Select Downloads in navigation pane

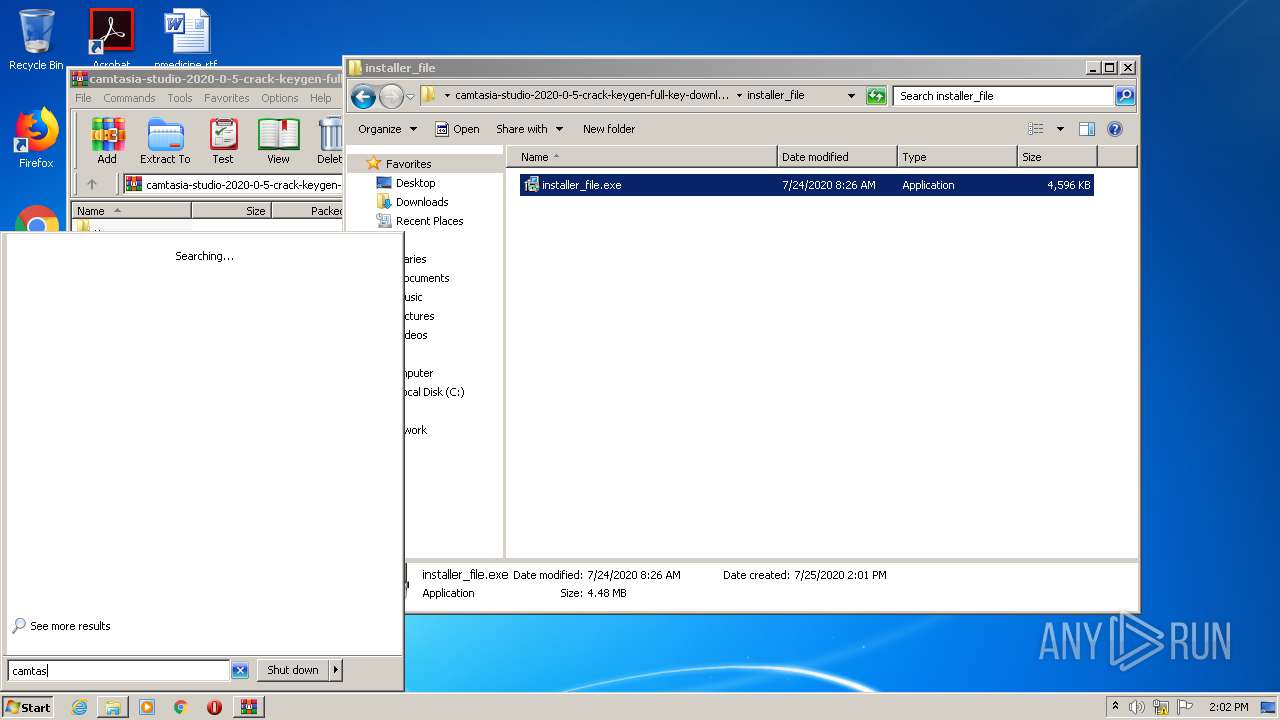421,202
